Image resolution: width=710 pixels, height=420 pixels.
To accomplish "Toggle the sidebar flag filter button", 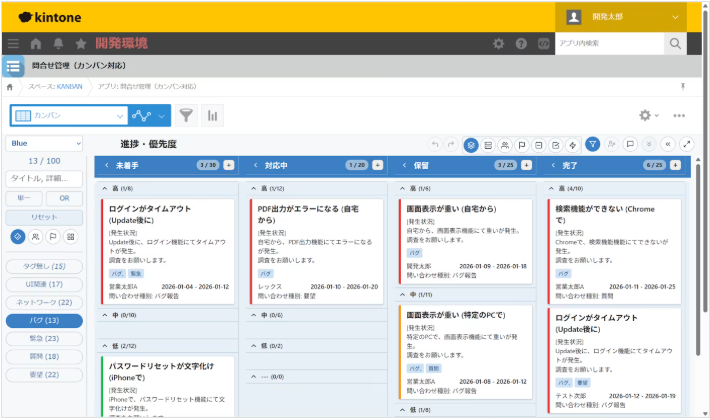I will [53, 237].
